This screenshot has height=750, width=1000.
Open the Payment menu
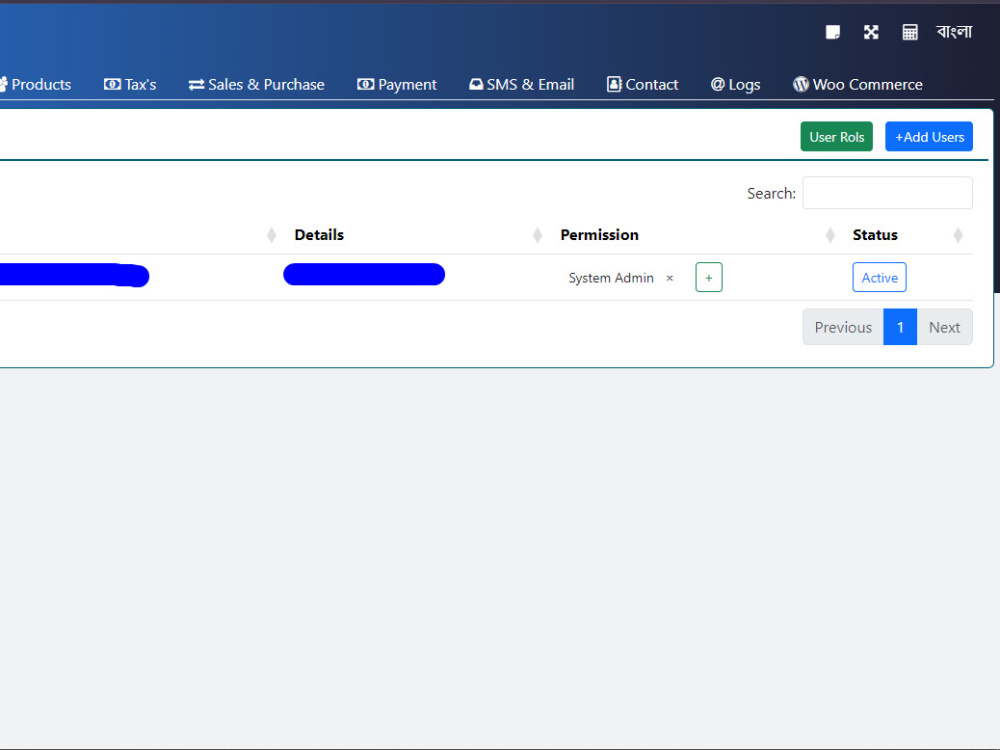click(x=397, y=84)
